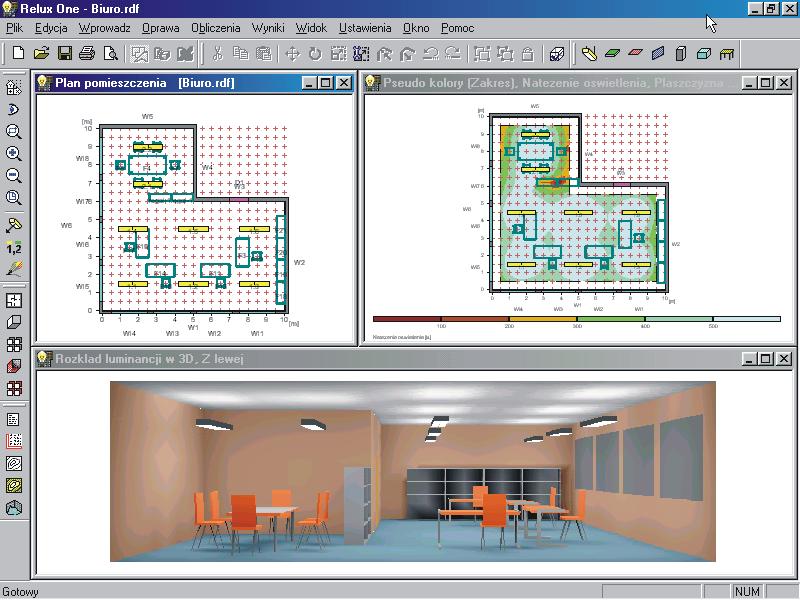Click the red-axis point grid results icon
This screenshot has height=600, width=800.
click(x=14, y=441)
